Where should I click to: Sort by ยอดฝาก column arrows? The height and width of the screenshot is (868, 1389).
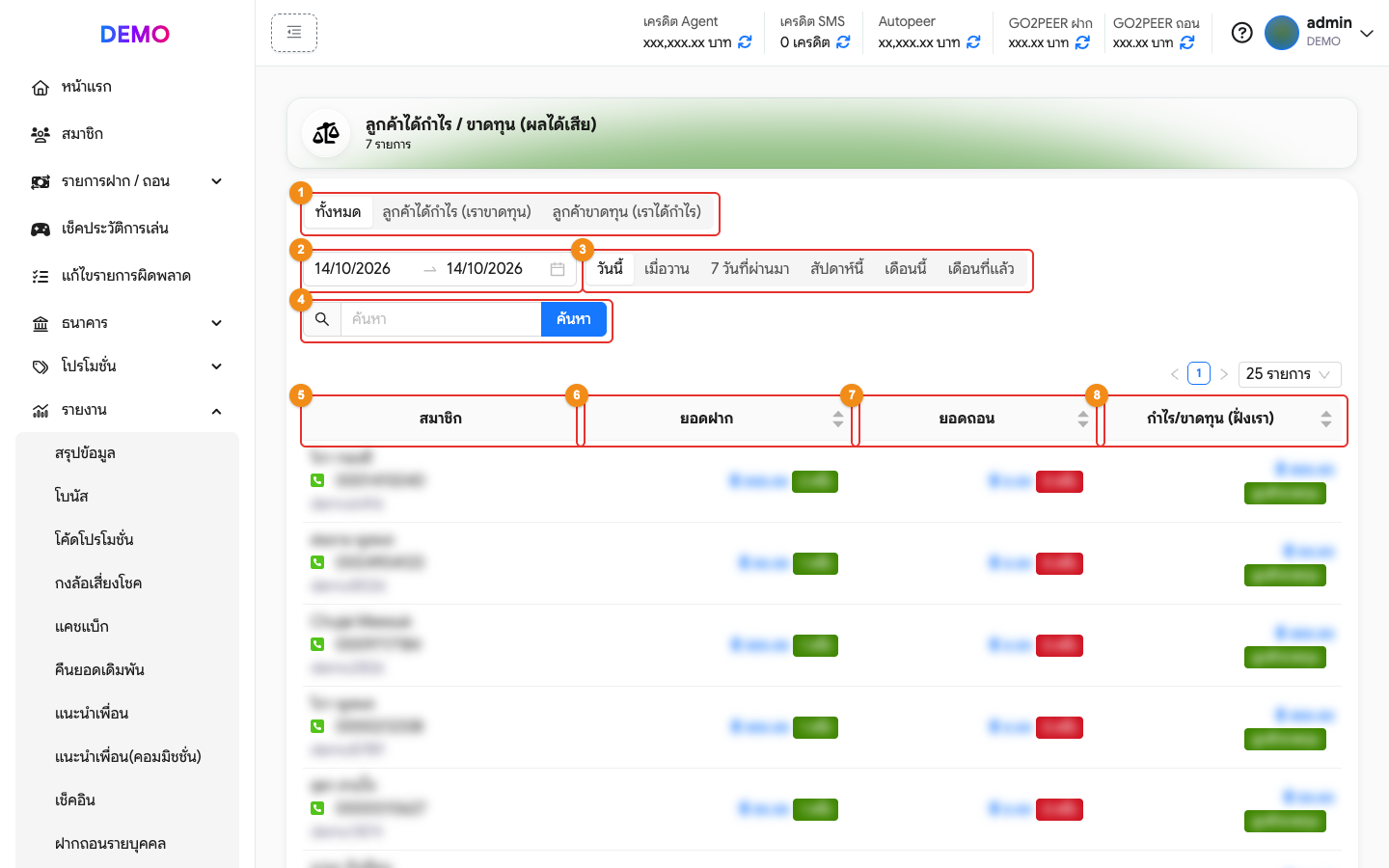point(838,419)
